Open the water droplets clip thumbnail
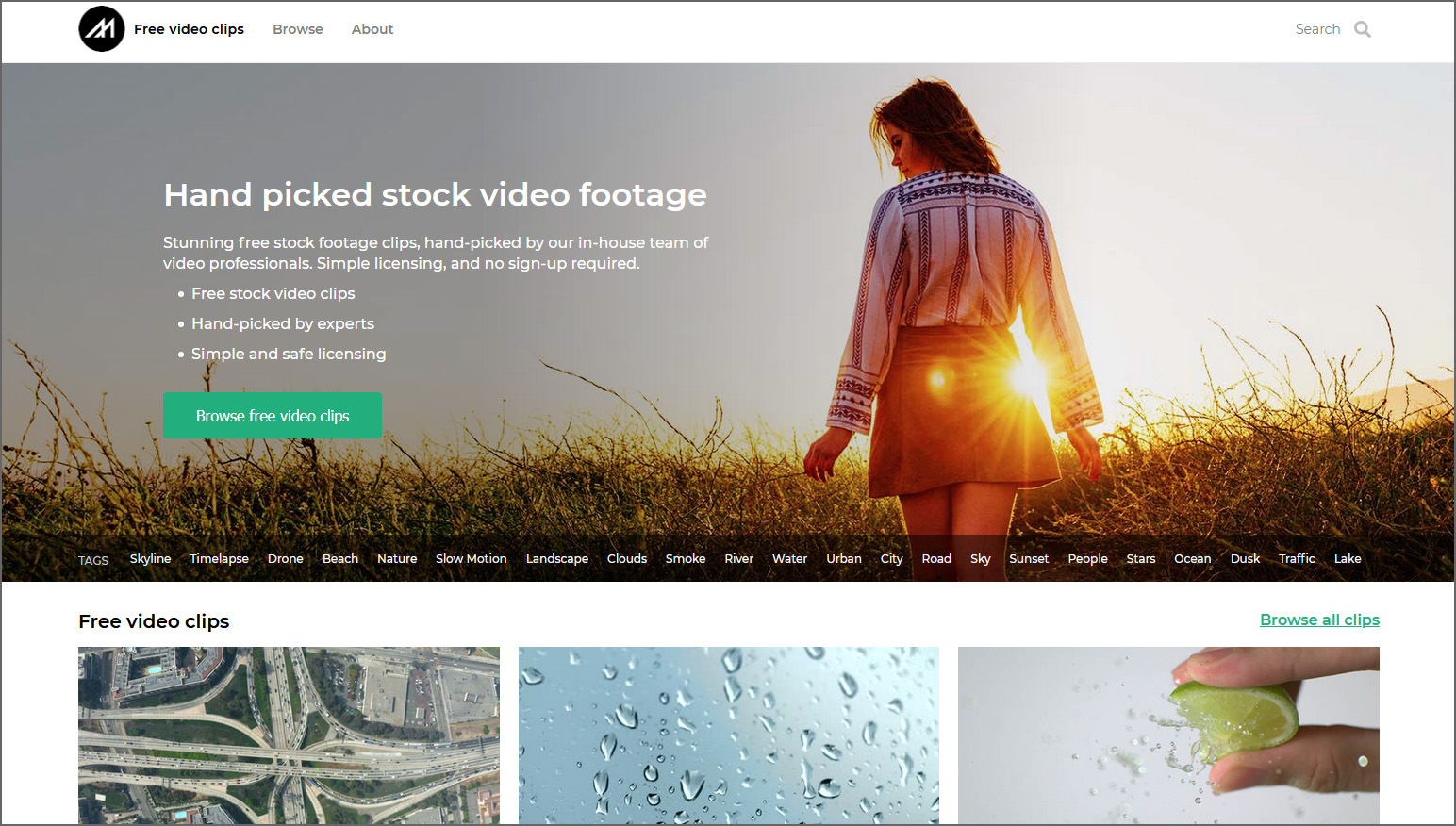 click(x=729, y=735)
